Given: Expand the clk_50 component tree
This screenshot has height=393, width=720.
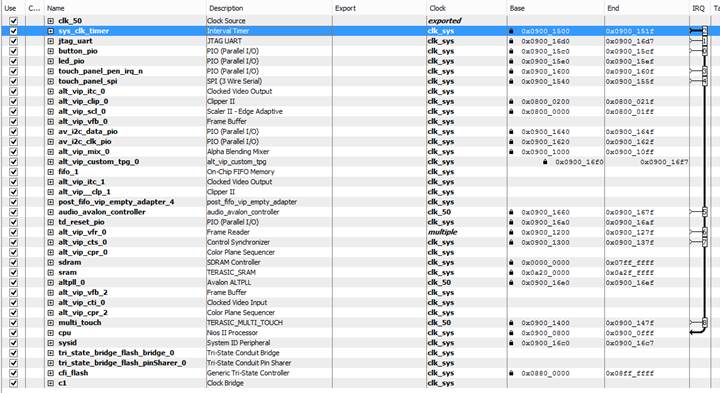Looking at the screenshot, I should pos(51,21).
